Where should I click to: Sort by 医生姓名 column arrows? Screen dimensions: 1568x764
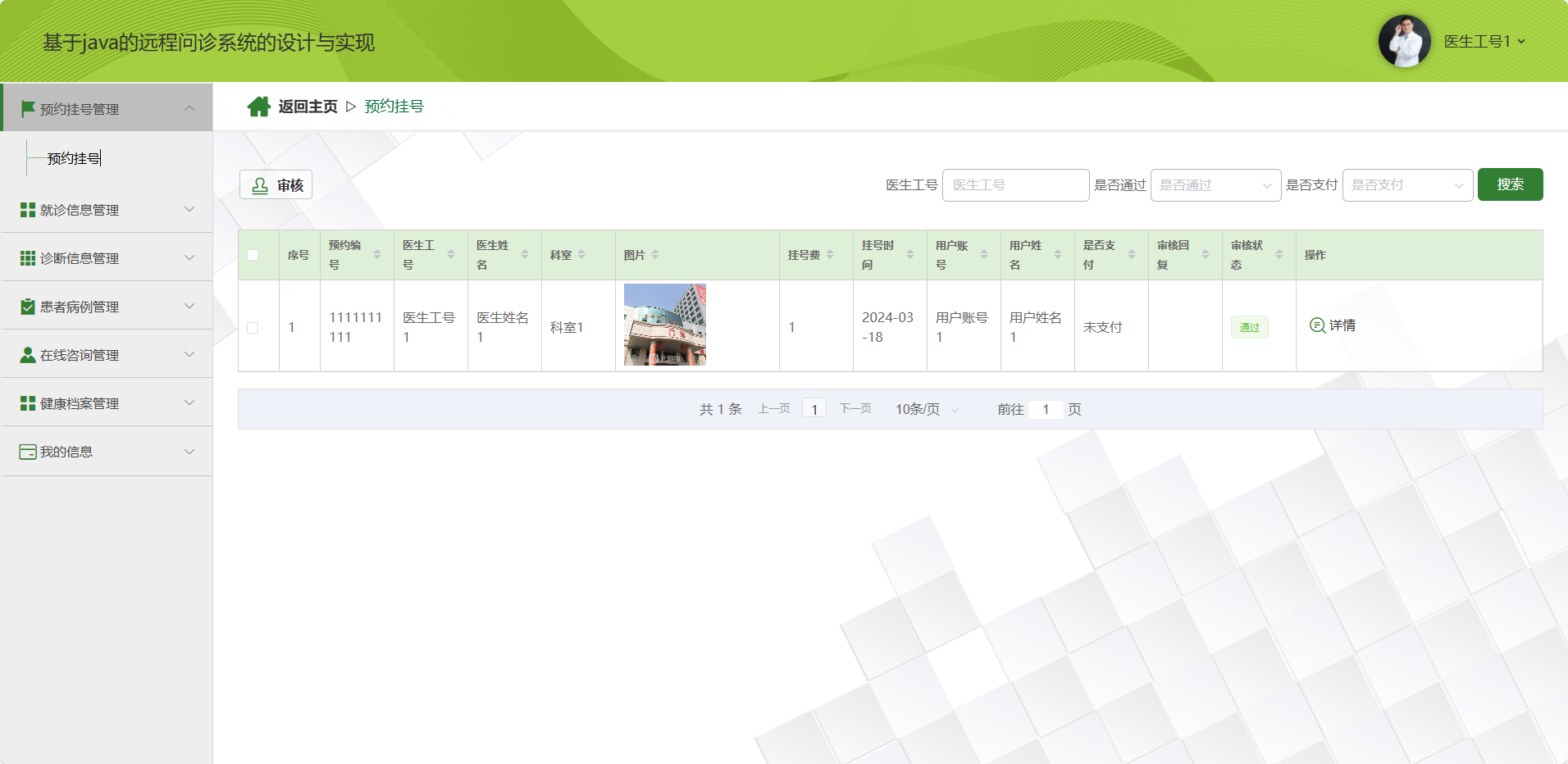pyautogui.click(x=525, y=255)
